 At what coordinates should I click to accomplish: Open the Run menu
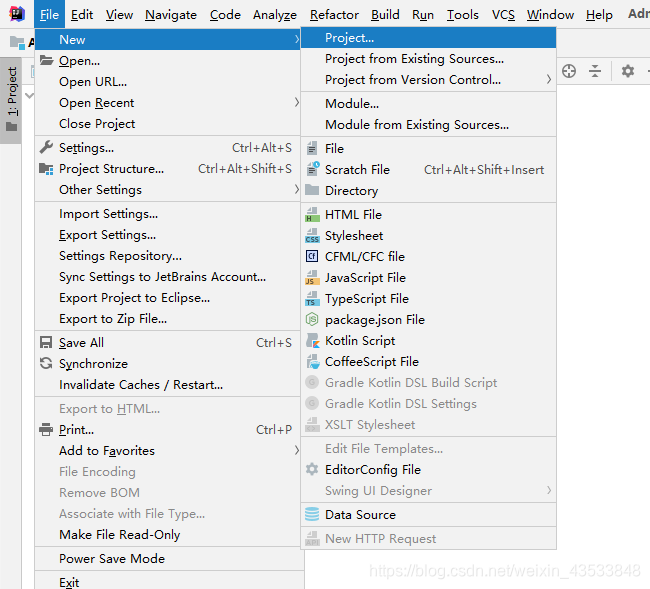tap(423, 15)
